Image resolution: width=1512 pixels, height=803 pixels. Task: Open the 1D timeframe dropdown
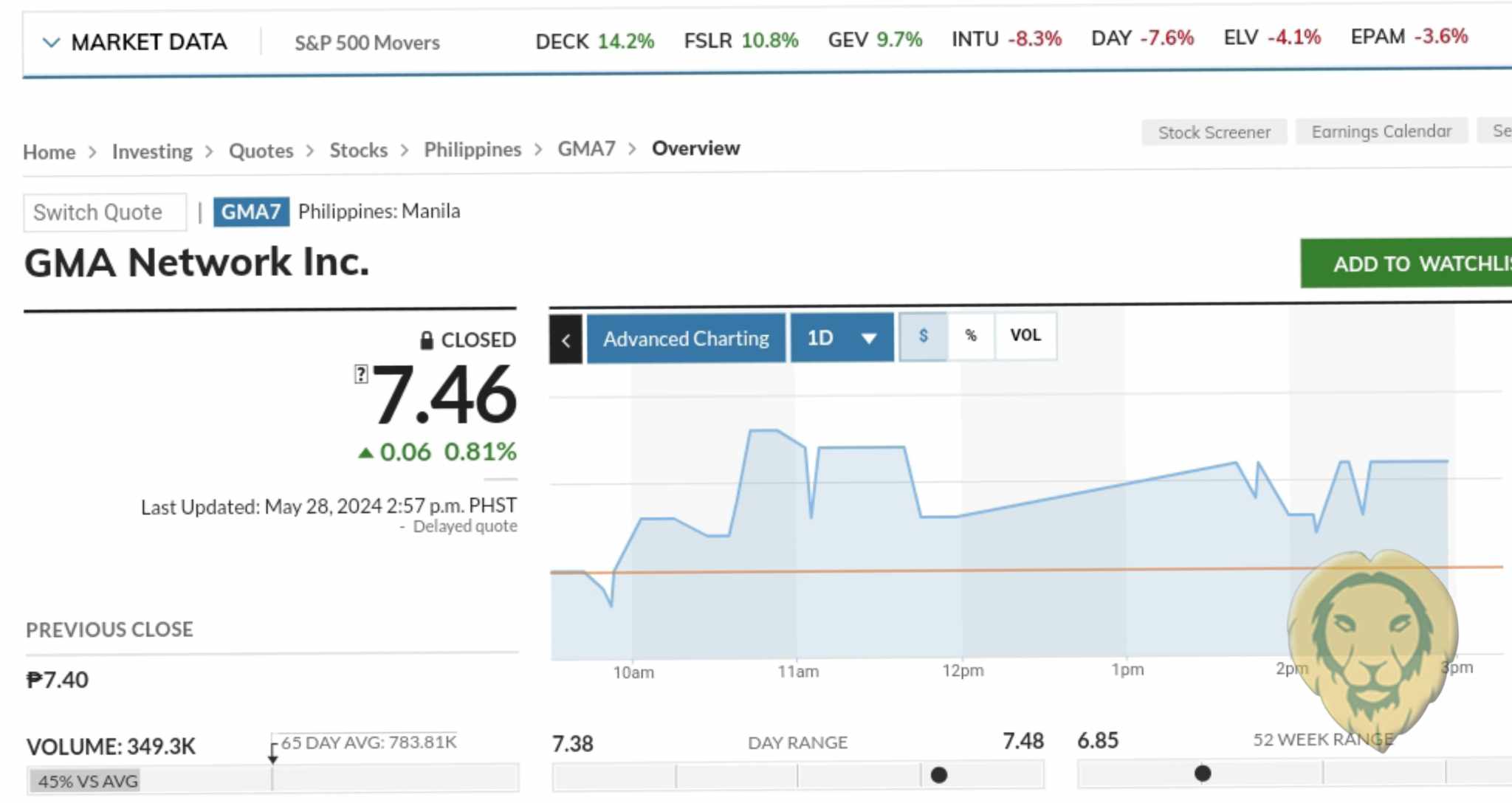[842, 338]
